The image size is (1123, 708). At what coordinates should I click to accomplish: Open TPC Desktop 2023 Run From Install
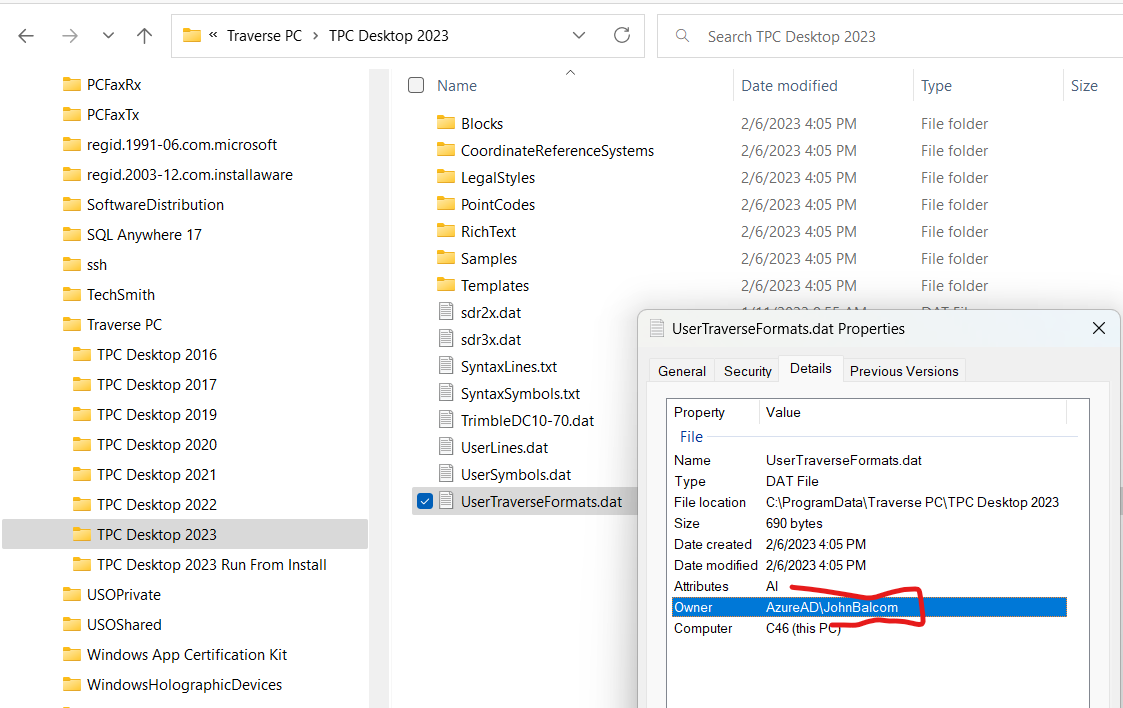coord(212,565)
